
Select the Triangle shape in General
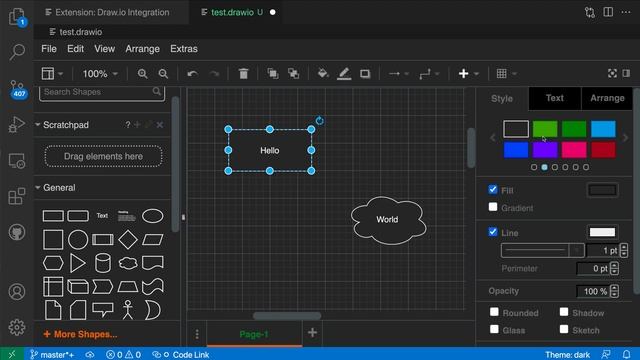tap(78, 263)
